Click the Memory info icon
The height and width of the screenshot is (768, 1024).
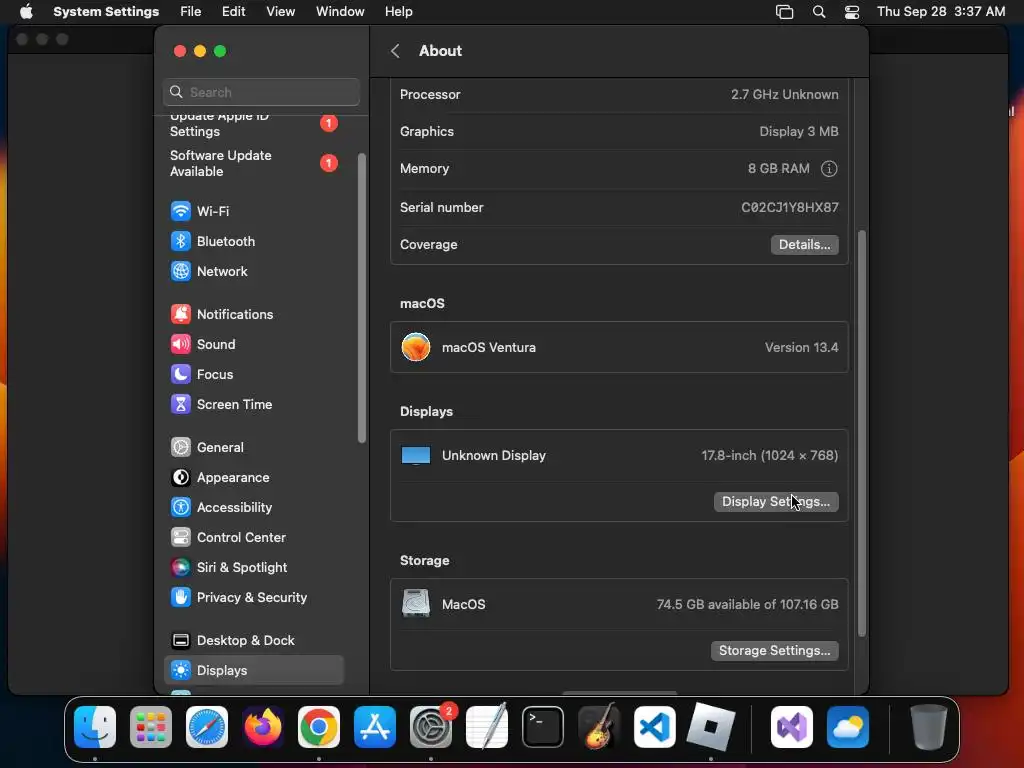pos(829,168)
